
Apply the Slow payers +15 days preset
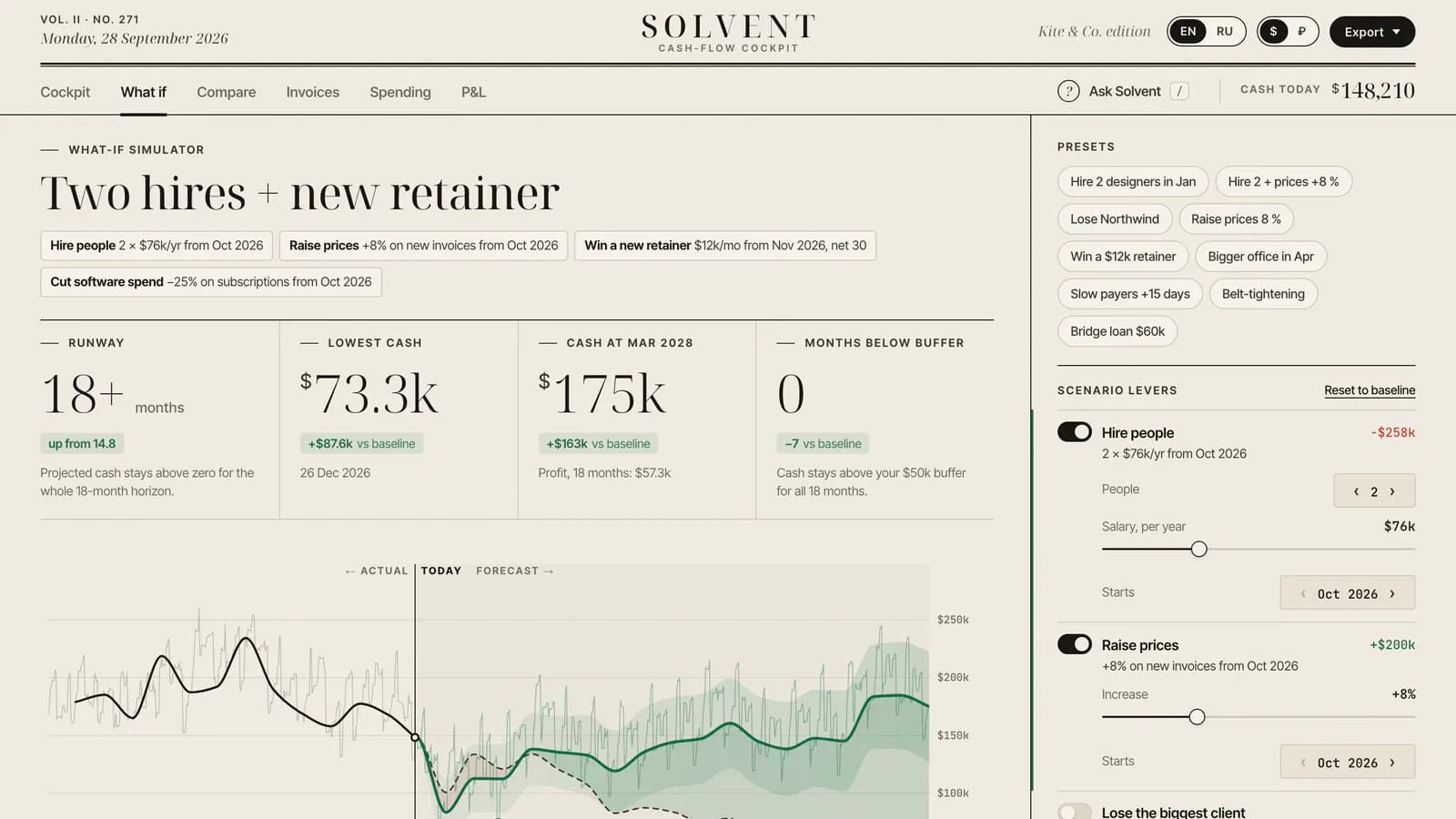point(1130,294)
